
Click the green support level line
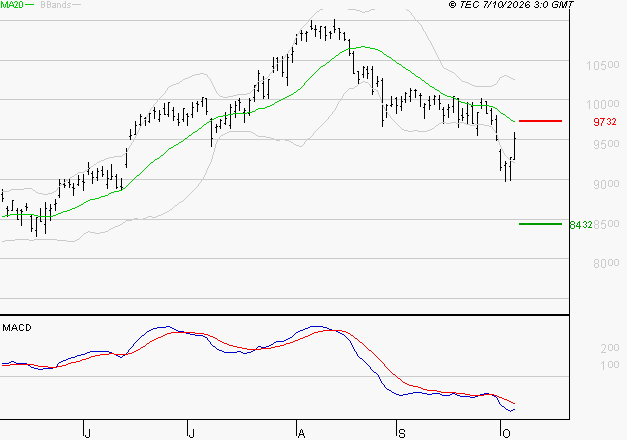(x=540, y=224)
